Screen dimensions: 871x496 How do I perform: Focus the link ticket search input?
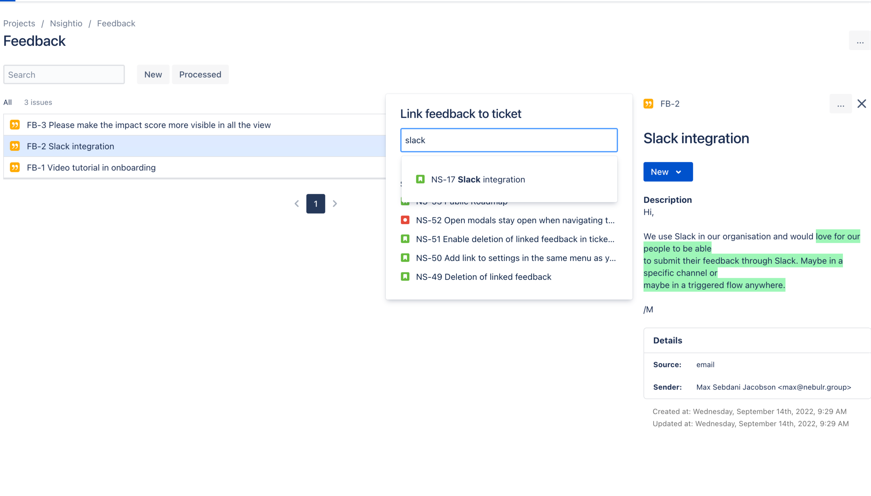[x=508, y=140]
